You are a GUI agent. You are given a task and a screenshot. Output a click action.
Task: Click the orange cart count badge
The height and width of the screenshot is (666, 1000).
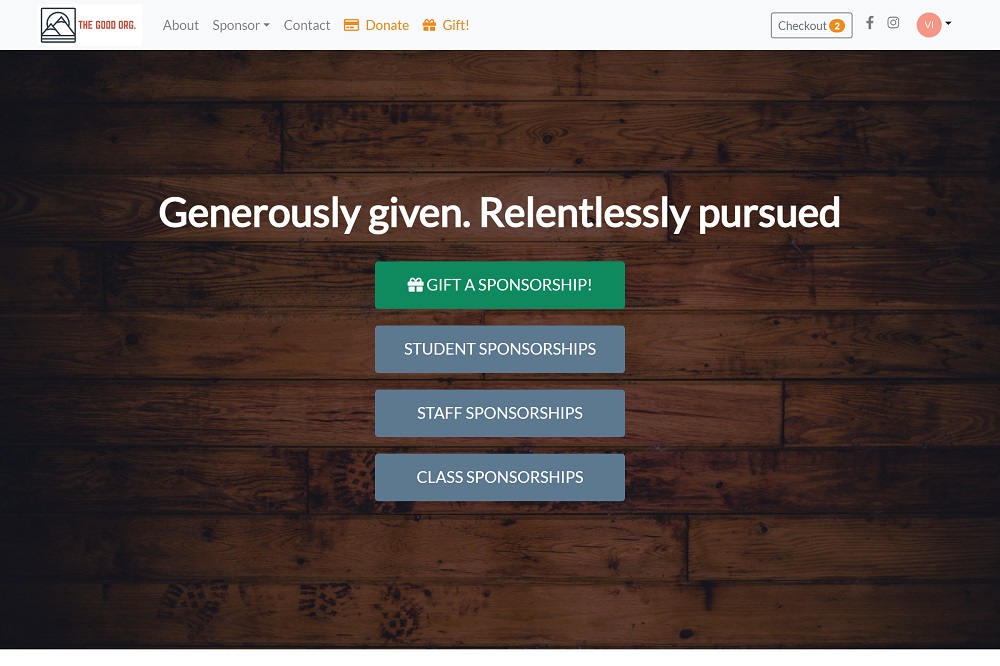[x=837, y=26]
